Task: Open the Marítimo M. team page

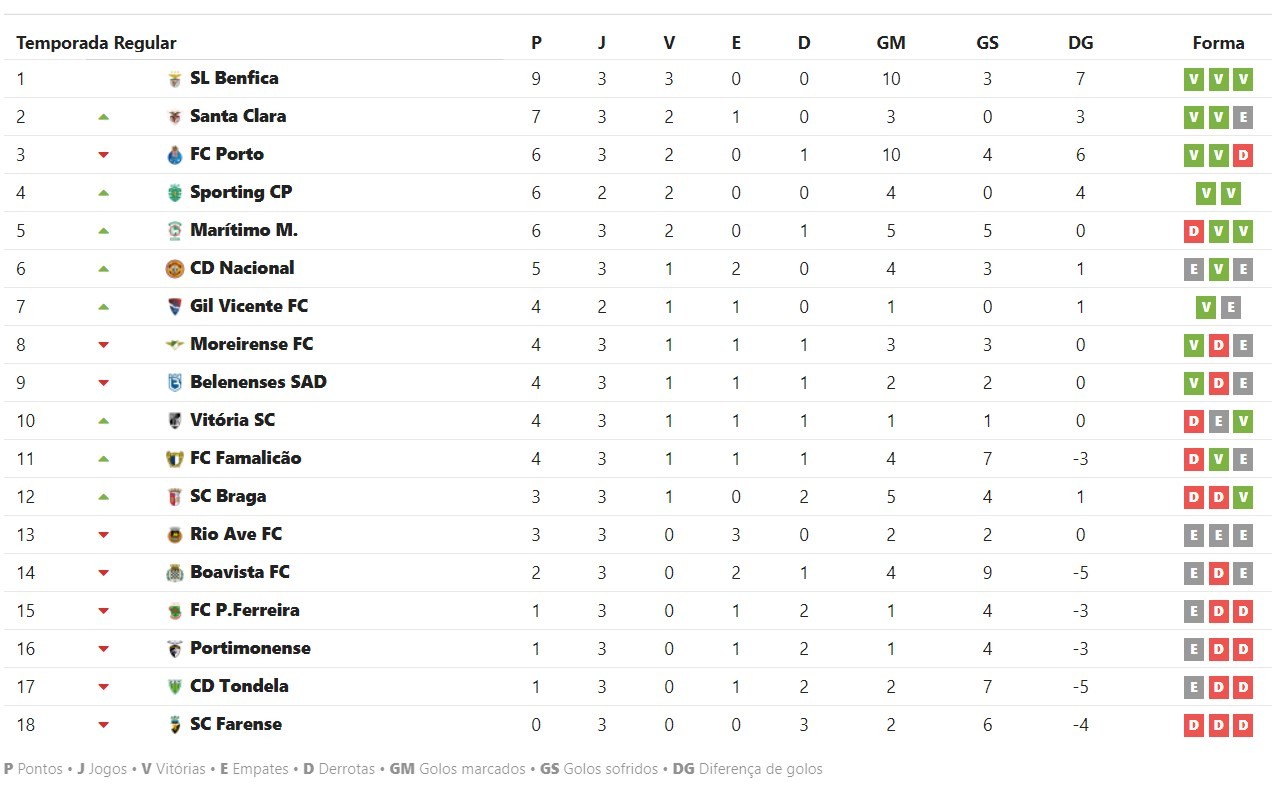Action: [x=244, y=230]
